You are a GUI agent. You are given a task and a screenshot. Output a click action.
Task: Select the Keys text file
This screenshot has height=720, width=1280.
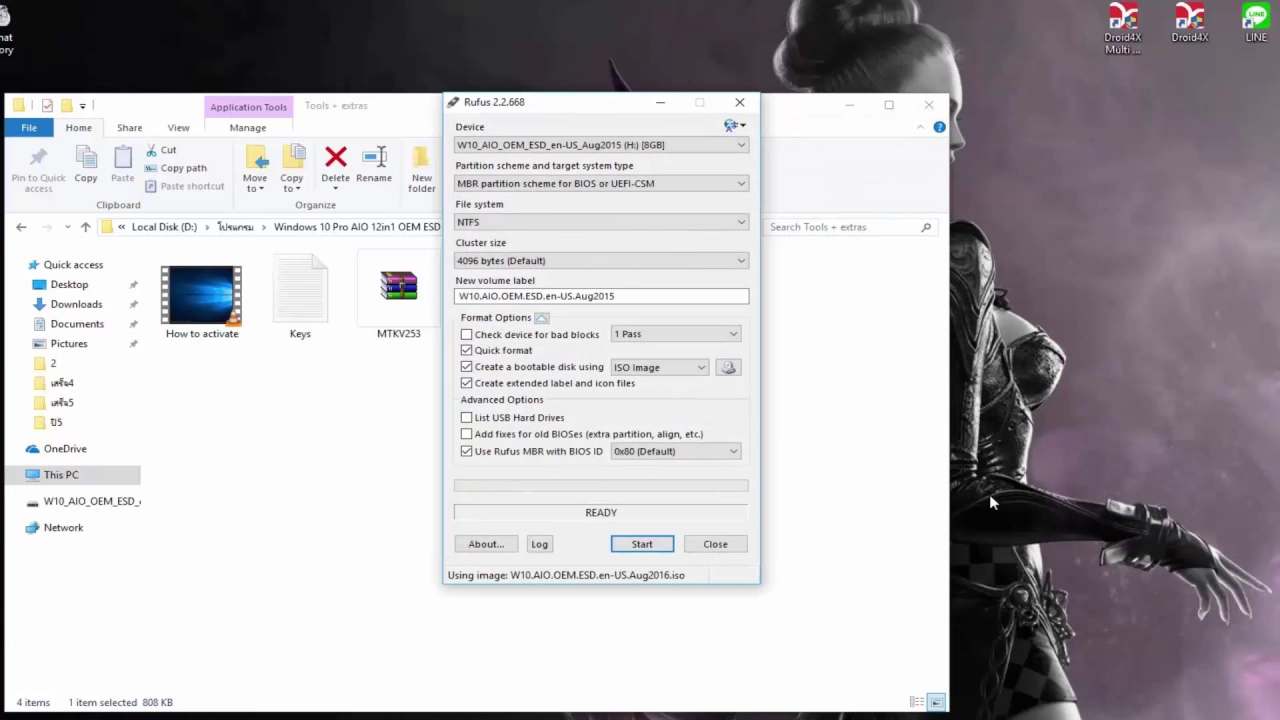[x=300, y=298]
